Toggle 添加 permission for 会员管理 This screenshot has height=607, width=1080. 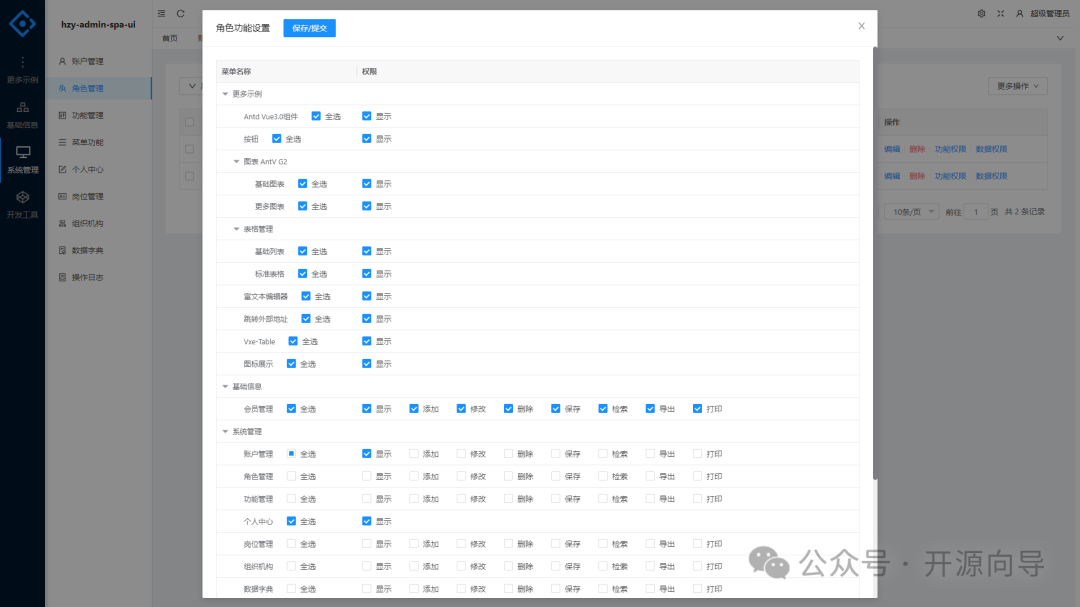tap(414, 409)
